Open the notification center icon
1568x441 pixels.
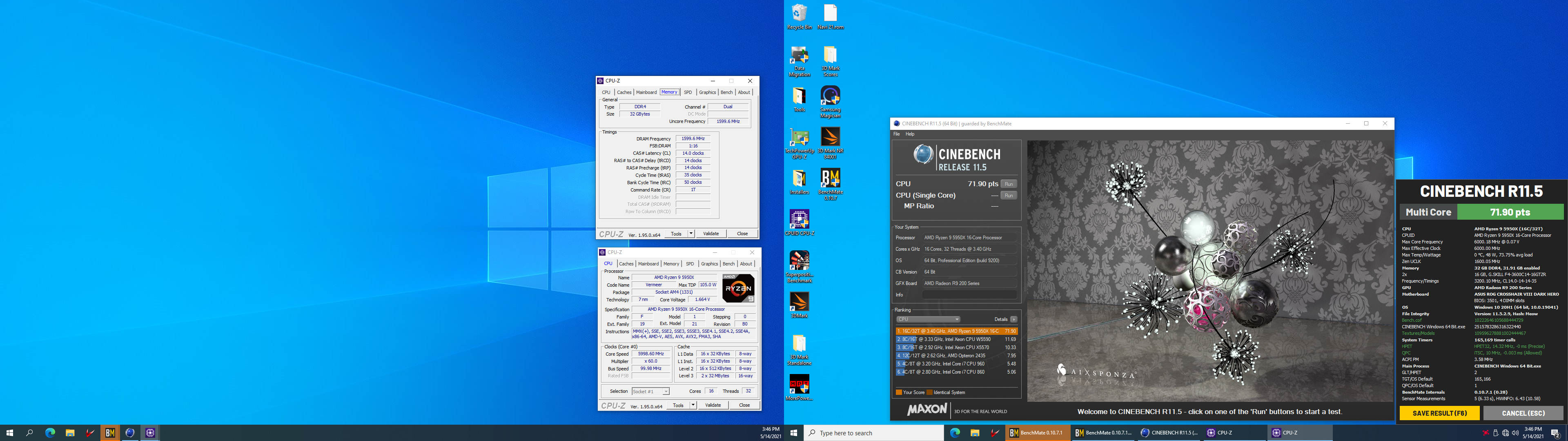pyautogui.click(x=1555, y=433)
